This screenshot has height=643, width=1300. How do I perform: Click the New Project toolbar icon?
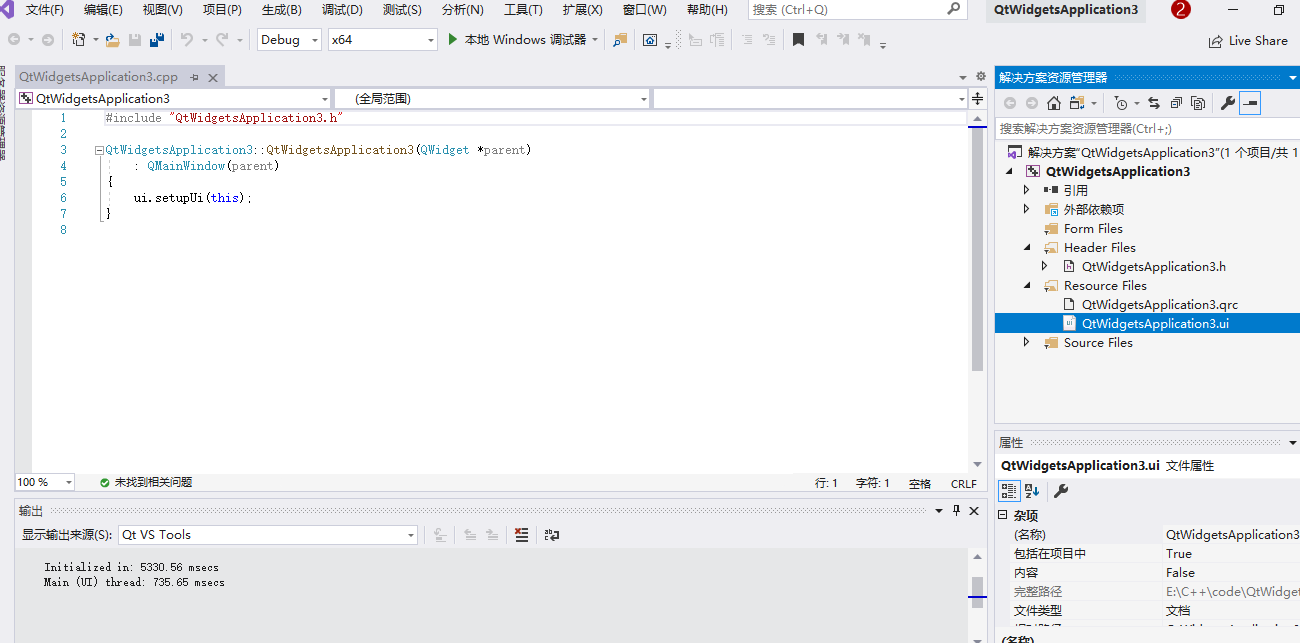79,40
